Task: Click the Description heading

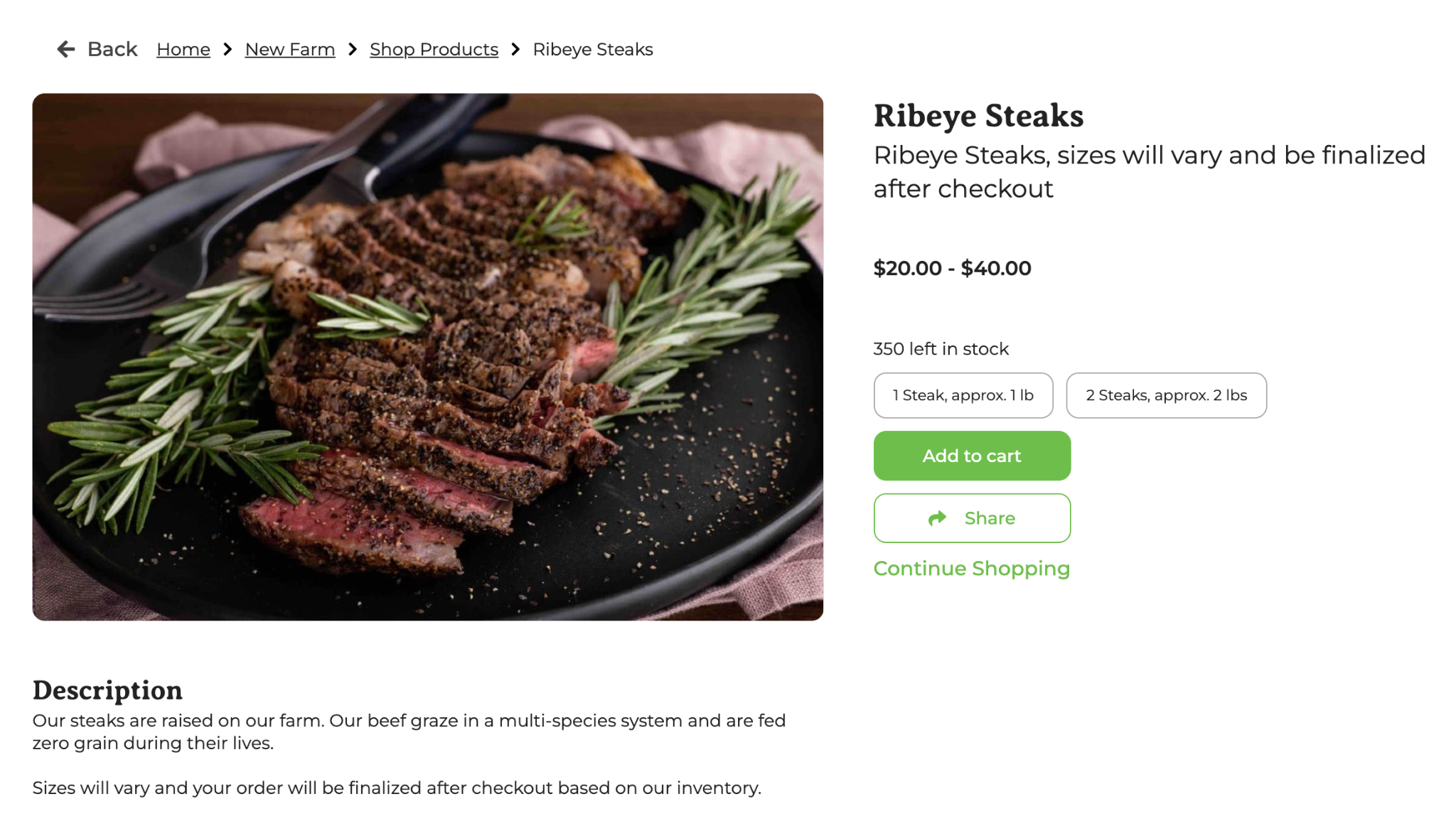Action: click(x=107, y=690)
